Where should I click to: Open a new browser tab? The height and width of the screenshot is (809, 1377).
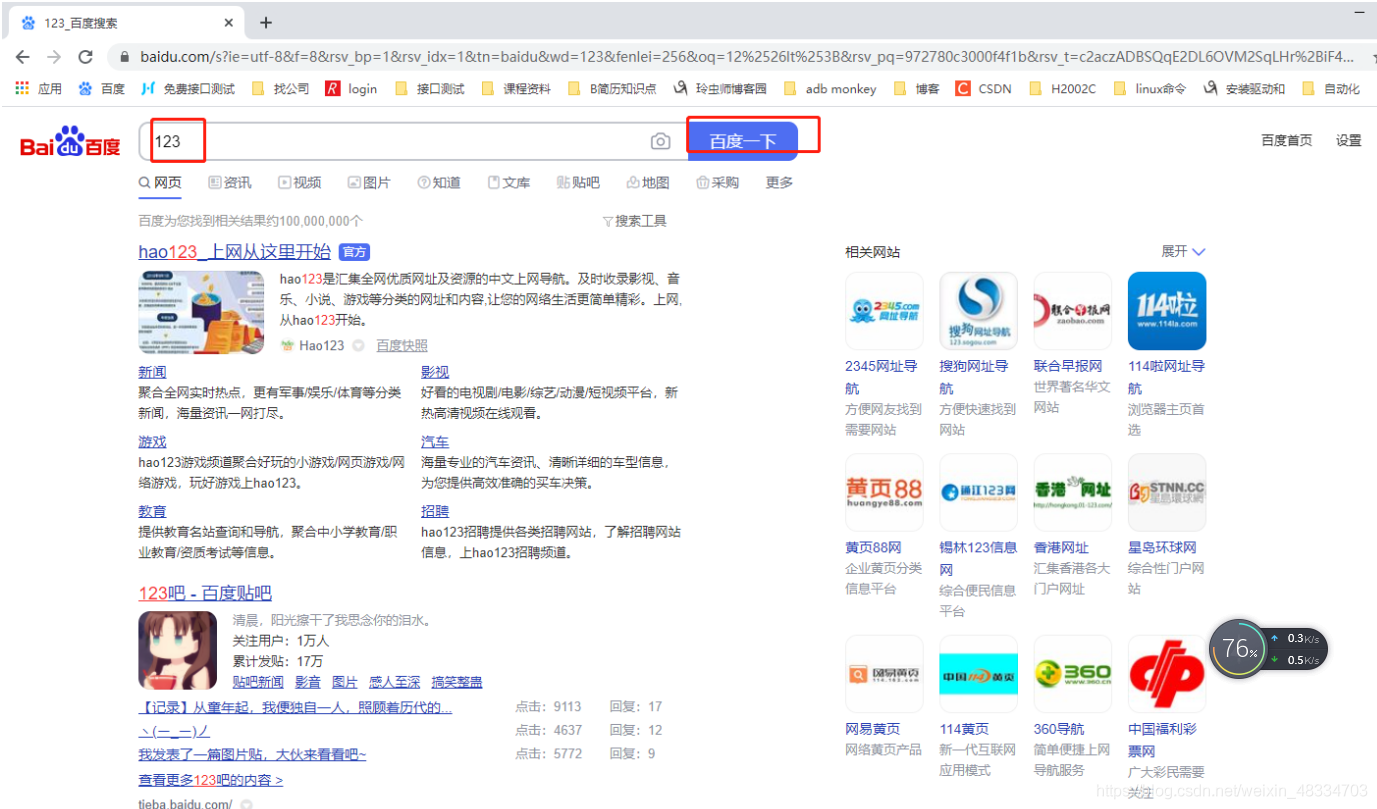coord(266,23)
